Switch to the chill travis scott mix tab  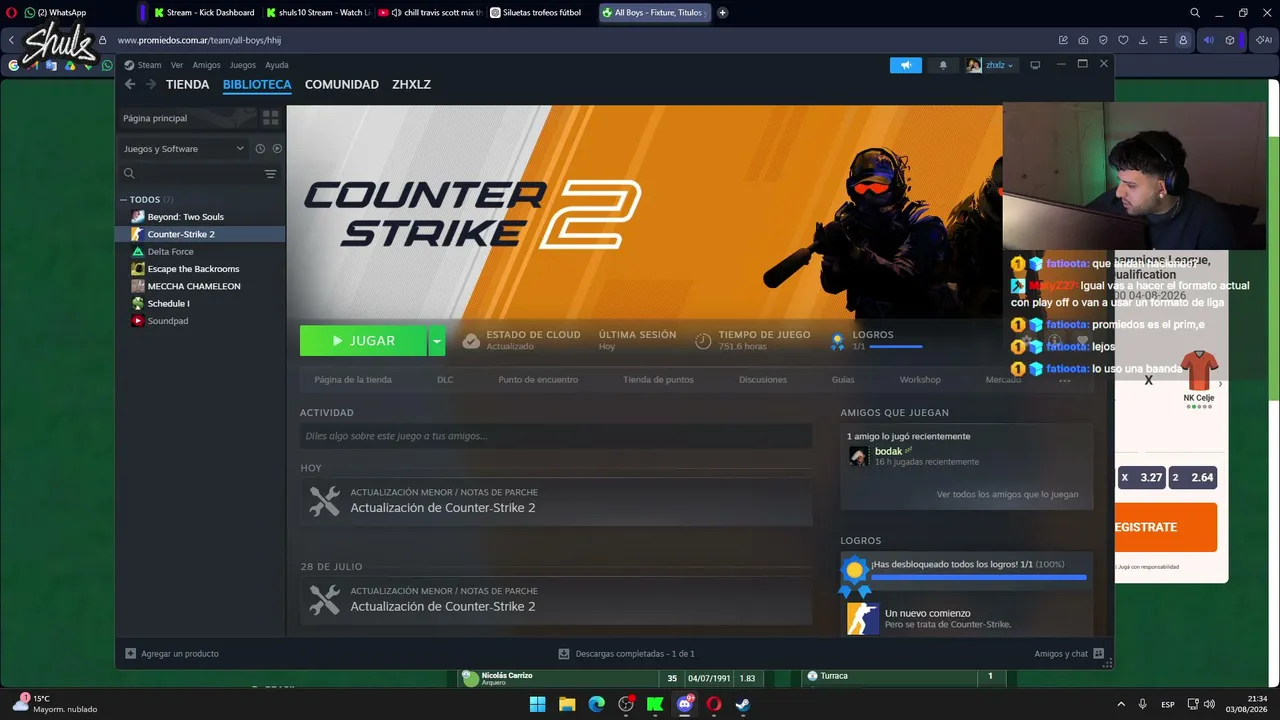click(x=431, y=13)
